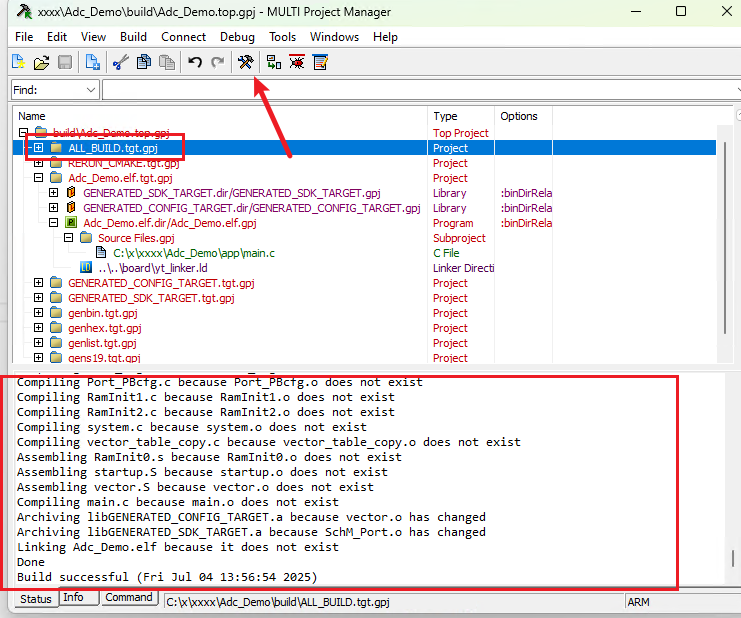Click the Connect to target icon

click(274, 62)
